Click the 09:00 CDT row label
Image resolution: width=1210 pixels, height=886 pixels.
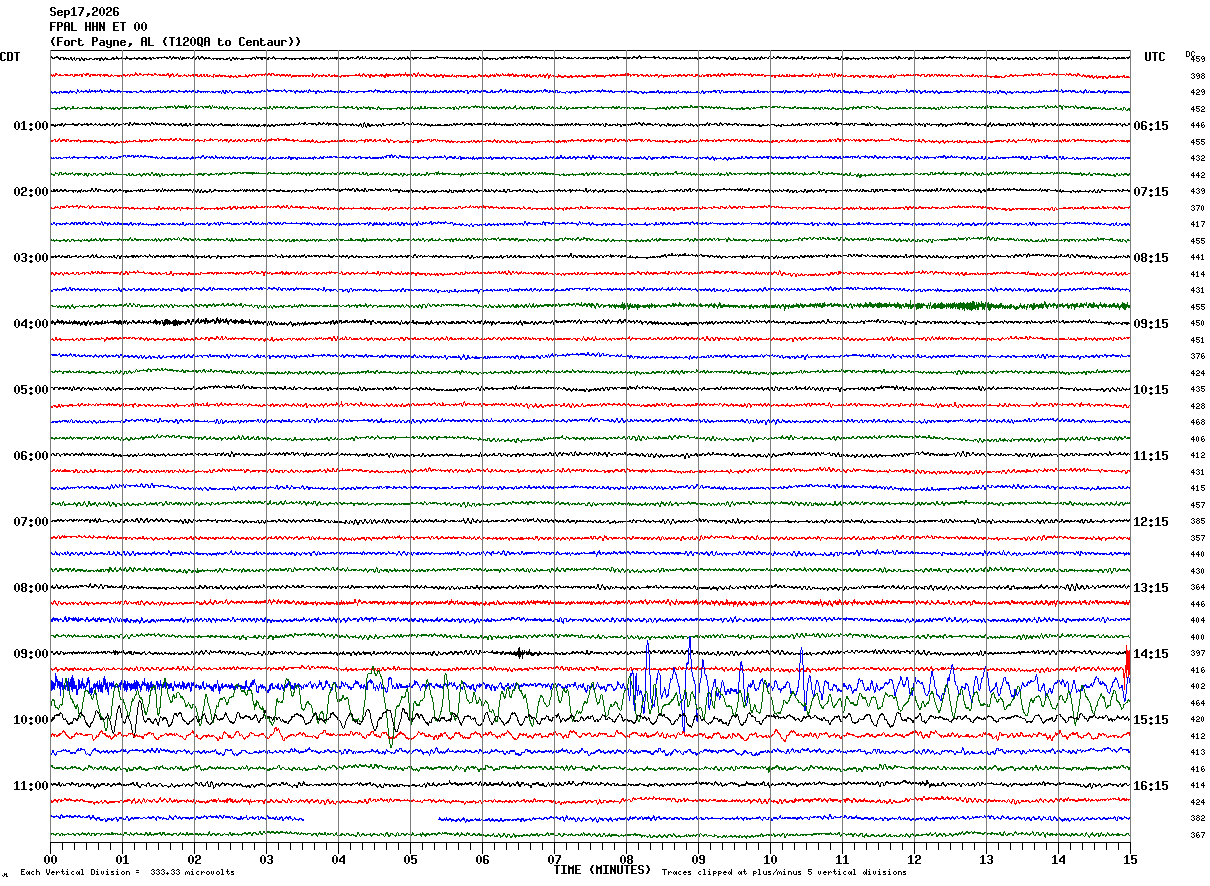30,654
